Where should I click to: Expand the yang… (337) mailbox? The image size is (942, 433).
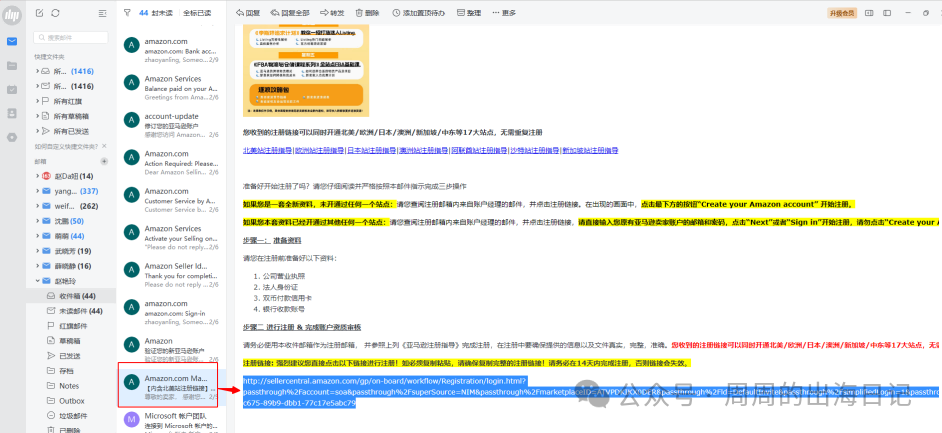[x=37, y=191]
